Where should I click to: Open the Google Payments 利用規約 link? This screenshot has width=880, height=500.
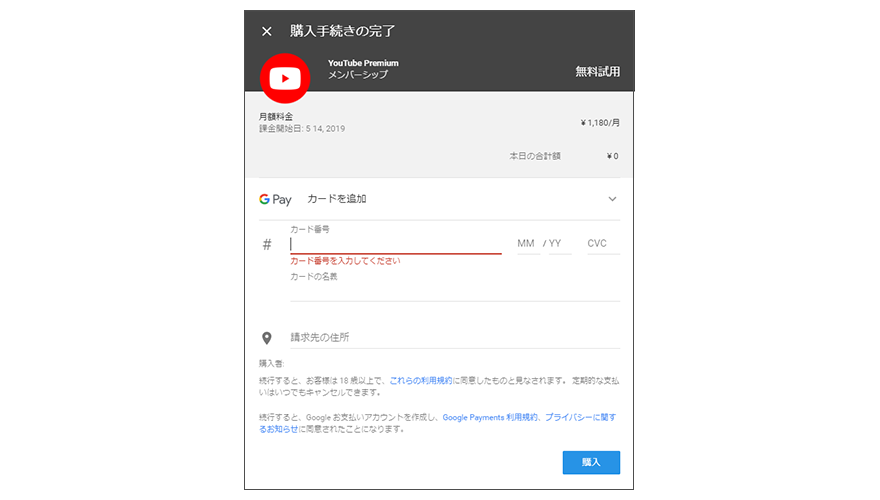click(490, 418)
